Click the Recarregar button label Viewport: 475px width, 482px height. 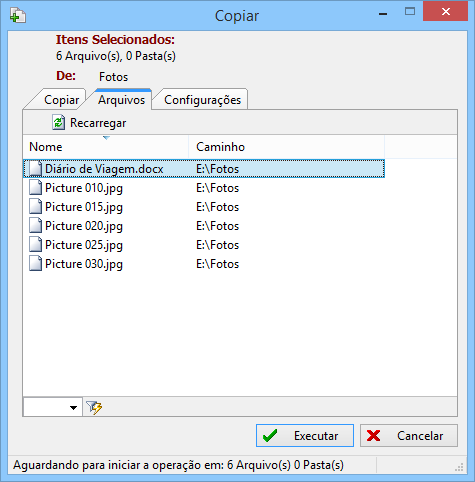click(x=98, y=123)
